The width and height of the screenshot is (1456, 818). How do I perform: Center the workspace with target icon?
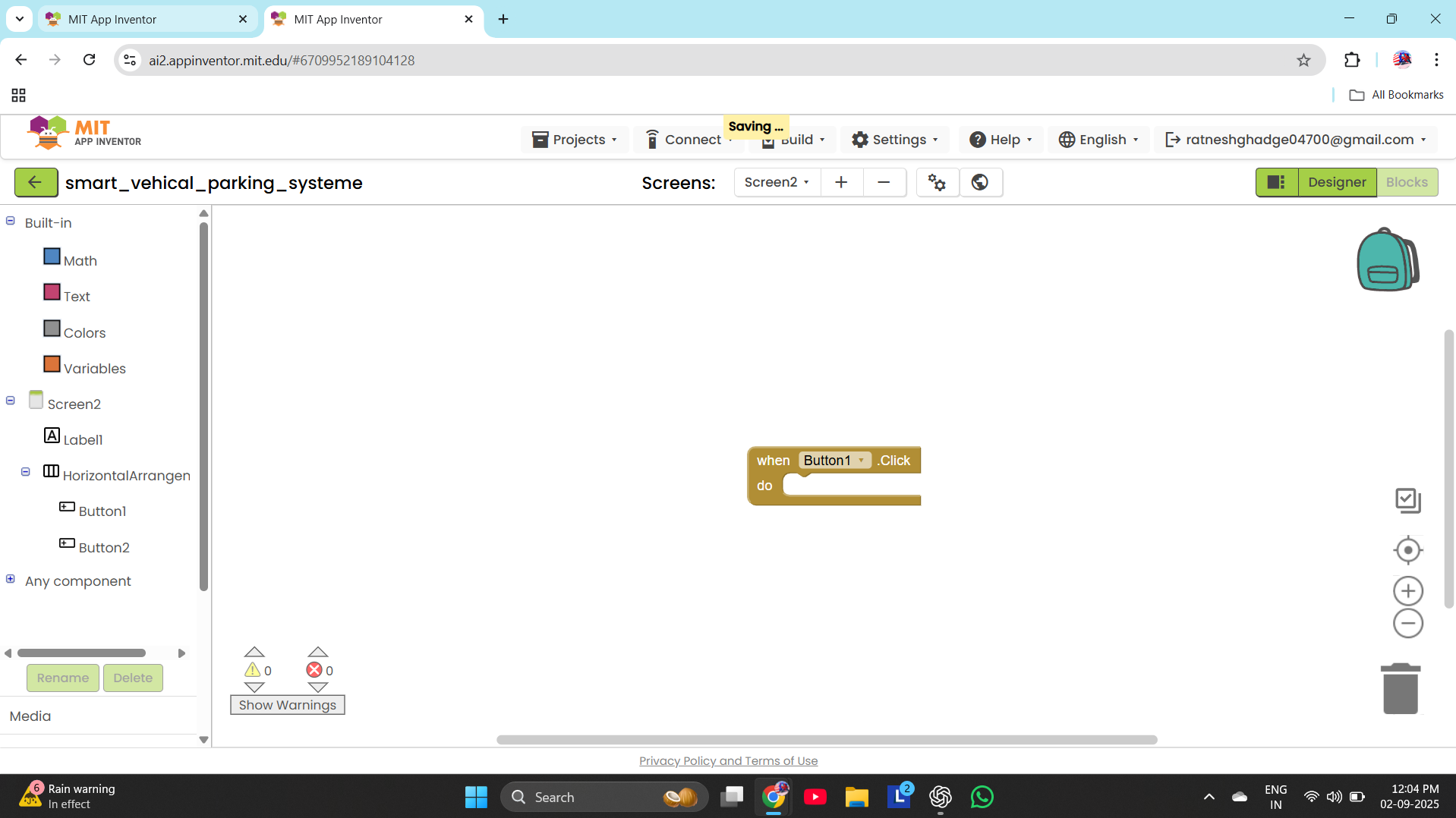(x=1407, y=550)
